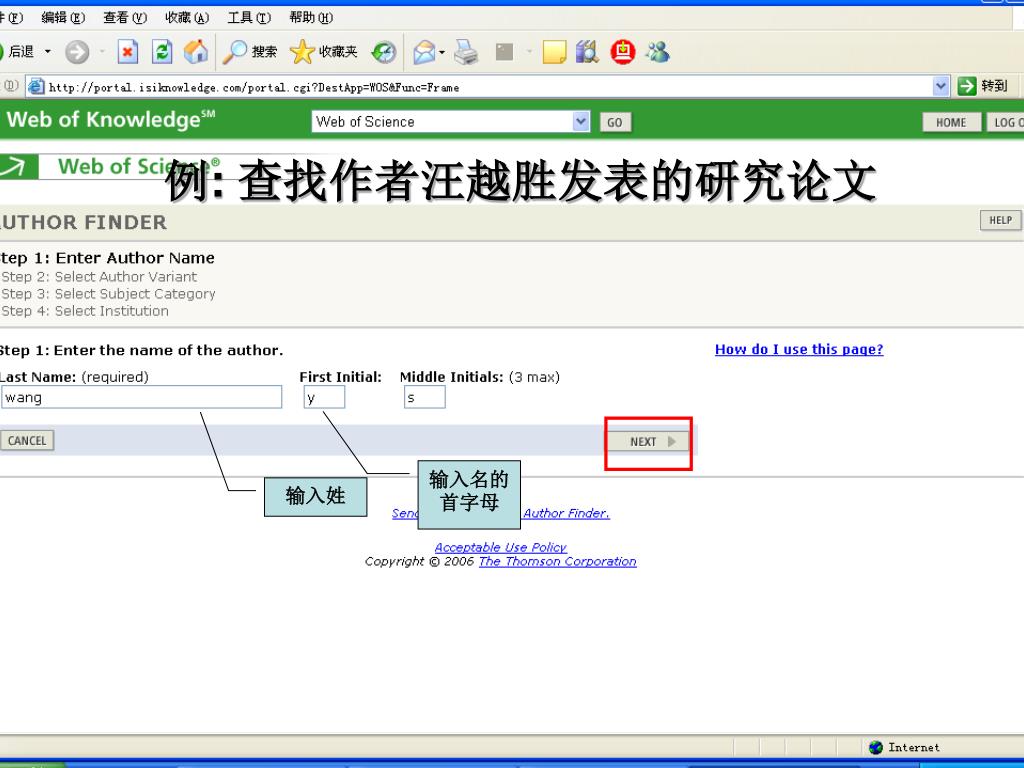This screenshot has width=1024, height=768.
Task: Open the Search magnifier toolbar button
Action: (x=249, y=52)
